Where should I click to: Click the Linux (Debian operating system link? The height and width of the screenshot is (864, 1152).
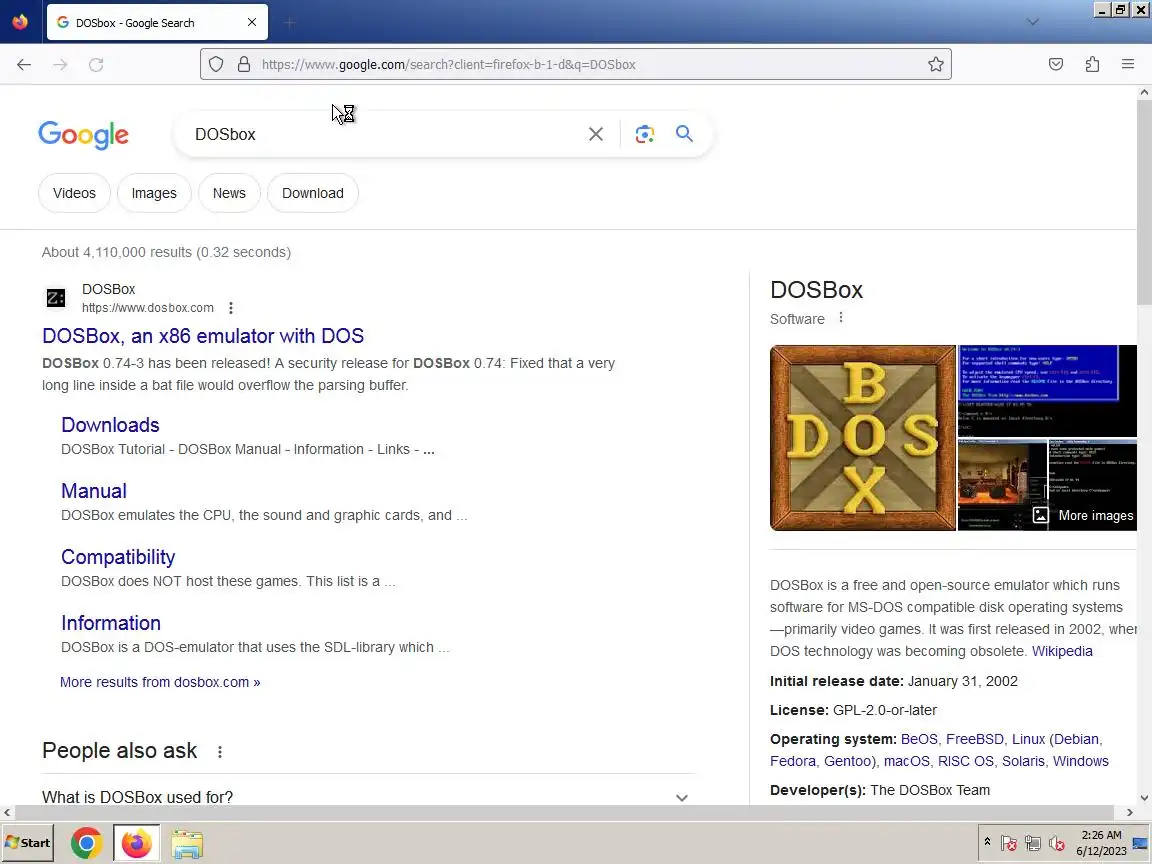(x=1056, y=739)
